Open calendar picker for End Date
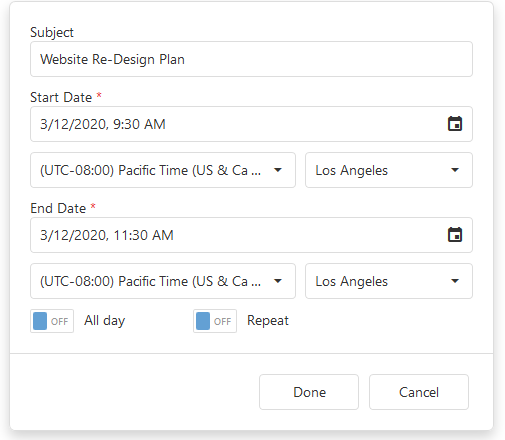Screen dimensions: 505x440 point(455,235)
